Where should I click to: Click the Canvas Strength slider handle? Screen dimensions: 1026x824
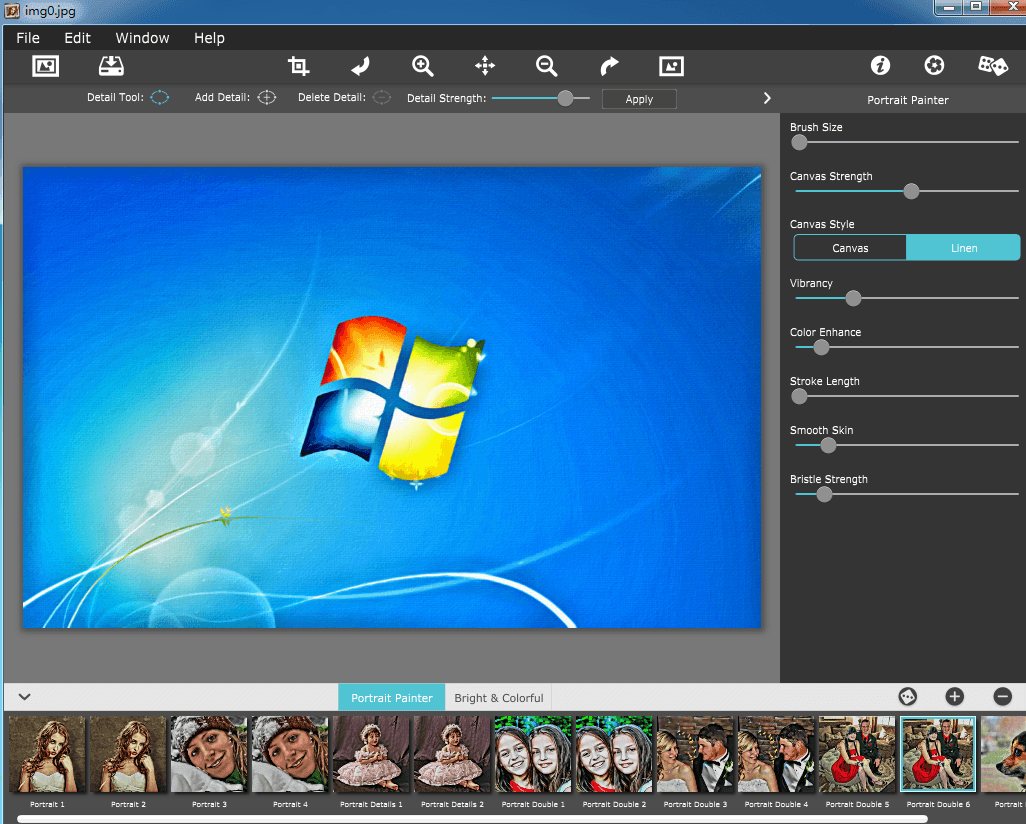click(x=911, y=191)
